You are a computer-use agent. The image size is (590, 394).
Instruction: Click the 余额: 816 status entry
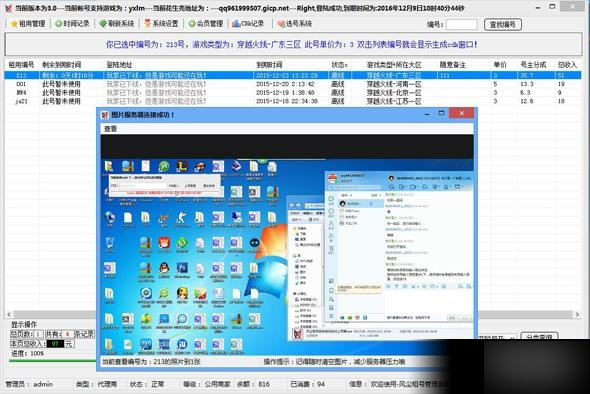253,384
